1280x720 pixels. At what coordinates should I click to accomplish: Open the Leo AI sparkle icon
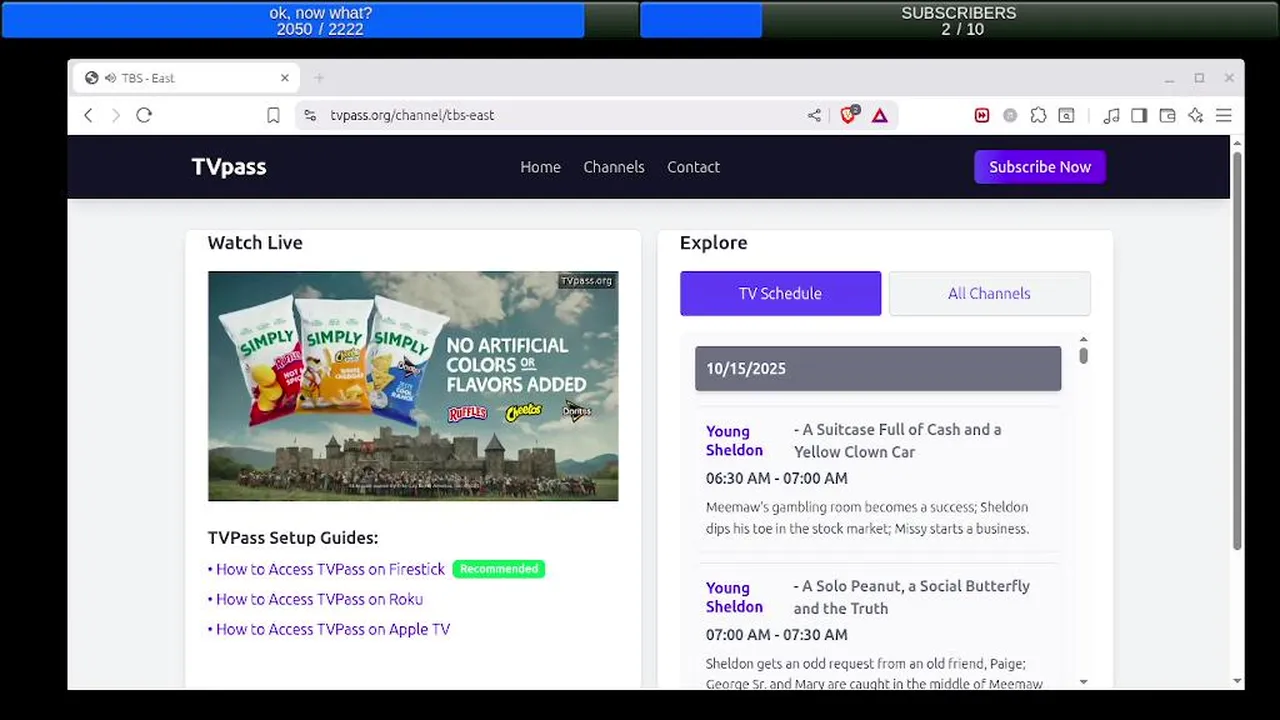pyautogui.click(x=1195, y=115)
